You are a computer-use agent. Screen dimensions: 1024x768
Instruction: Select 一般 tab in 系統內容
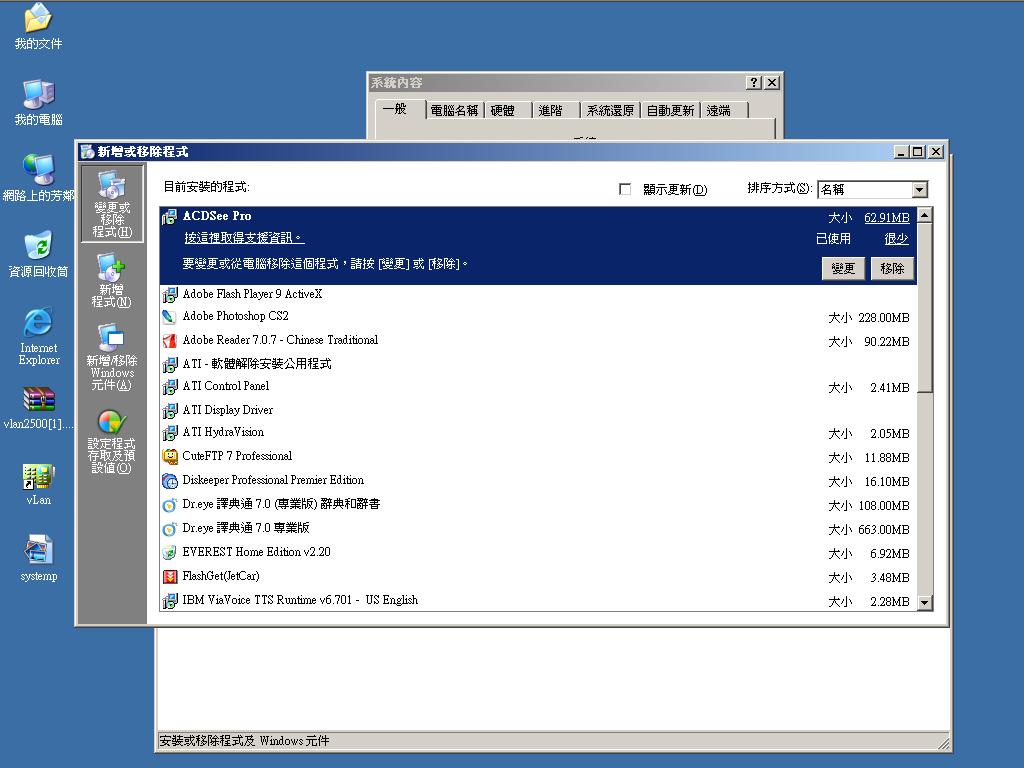(x=395, y=108)
